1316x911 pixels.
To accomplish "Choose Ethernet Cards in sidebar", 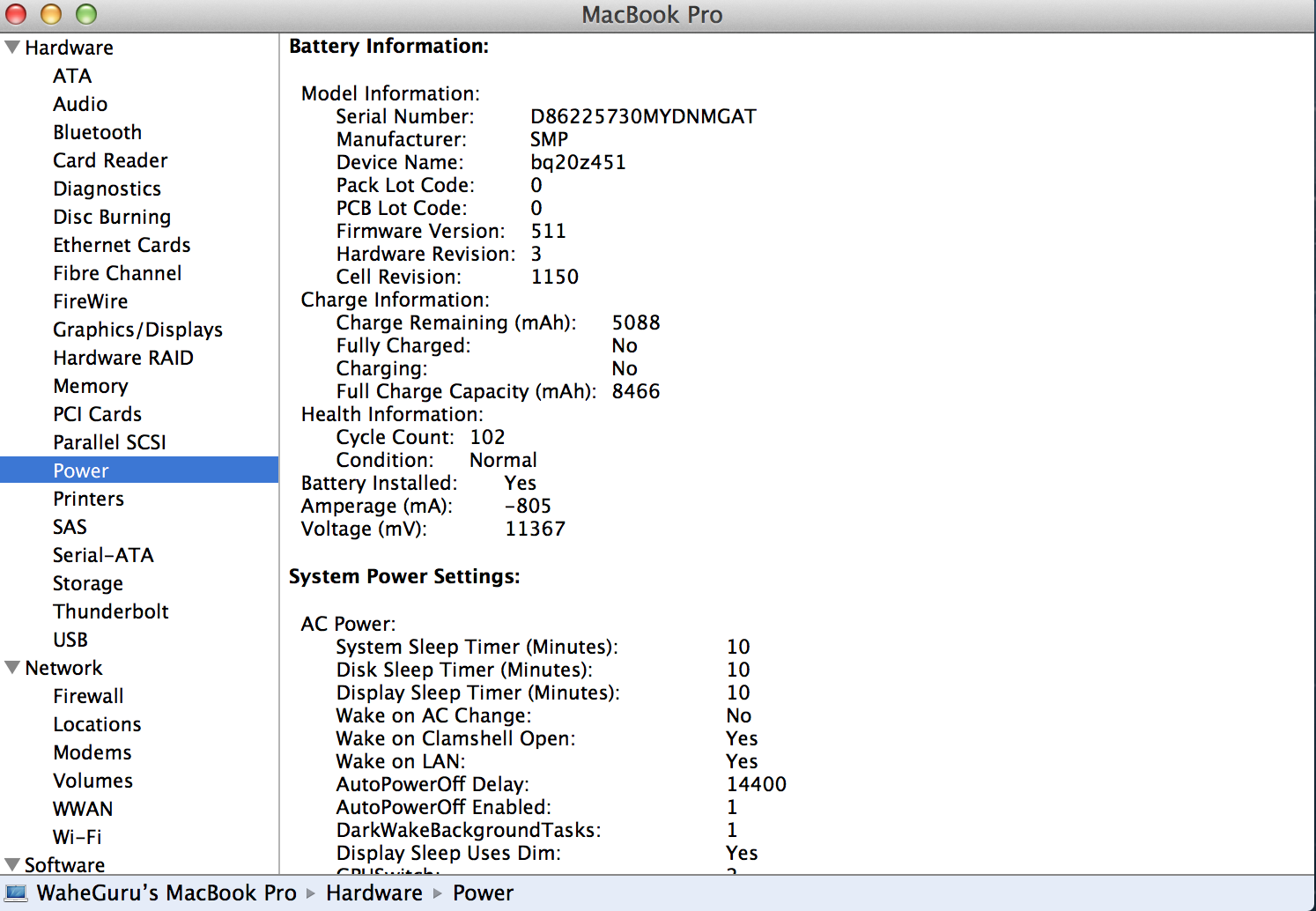I will coord(122,245).
